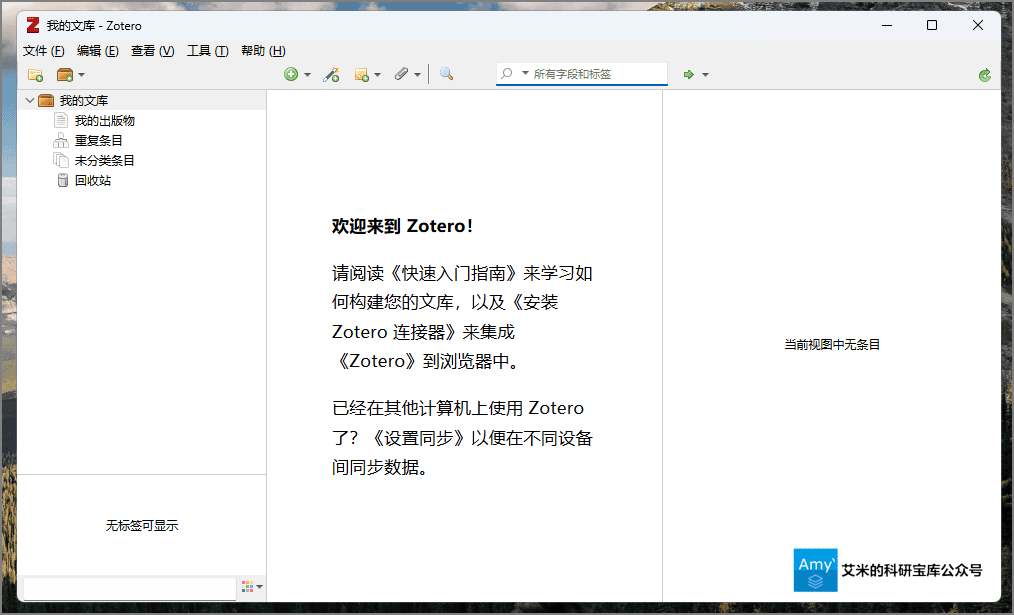This screenshot has width=1014, height=615.
Task: Create a new note using the note icon
Action: click(362, 74)
